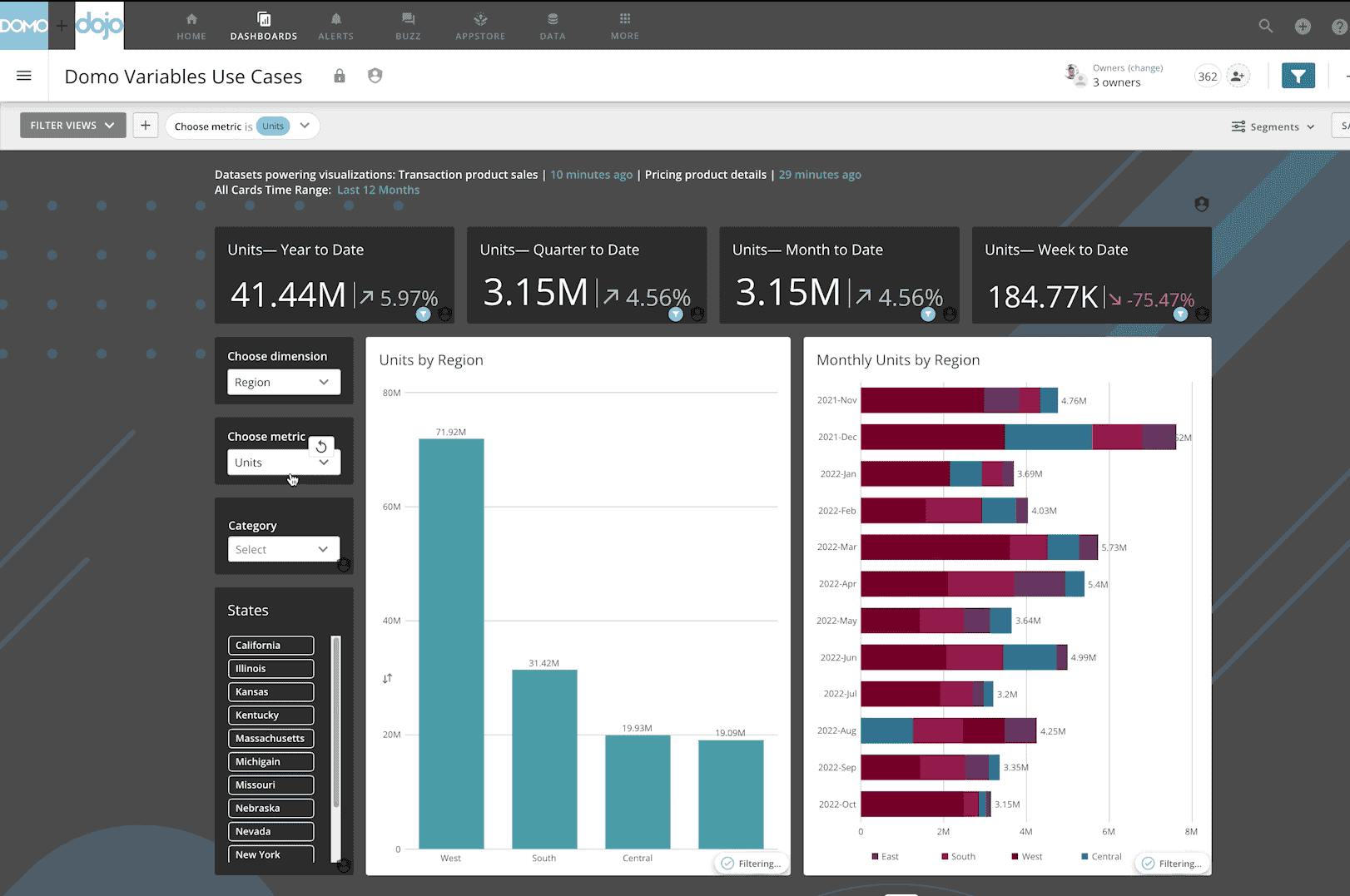Open the More navigation menu
Image resolution: width=1350 pixels, height=896 pixels.
(x=624, y=26)
